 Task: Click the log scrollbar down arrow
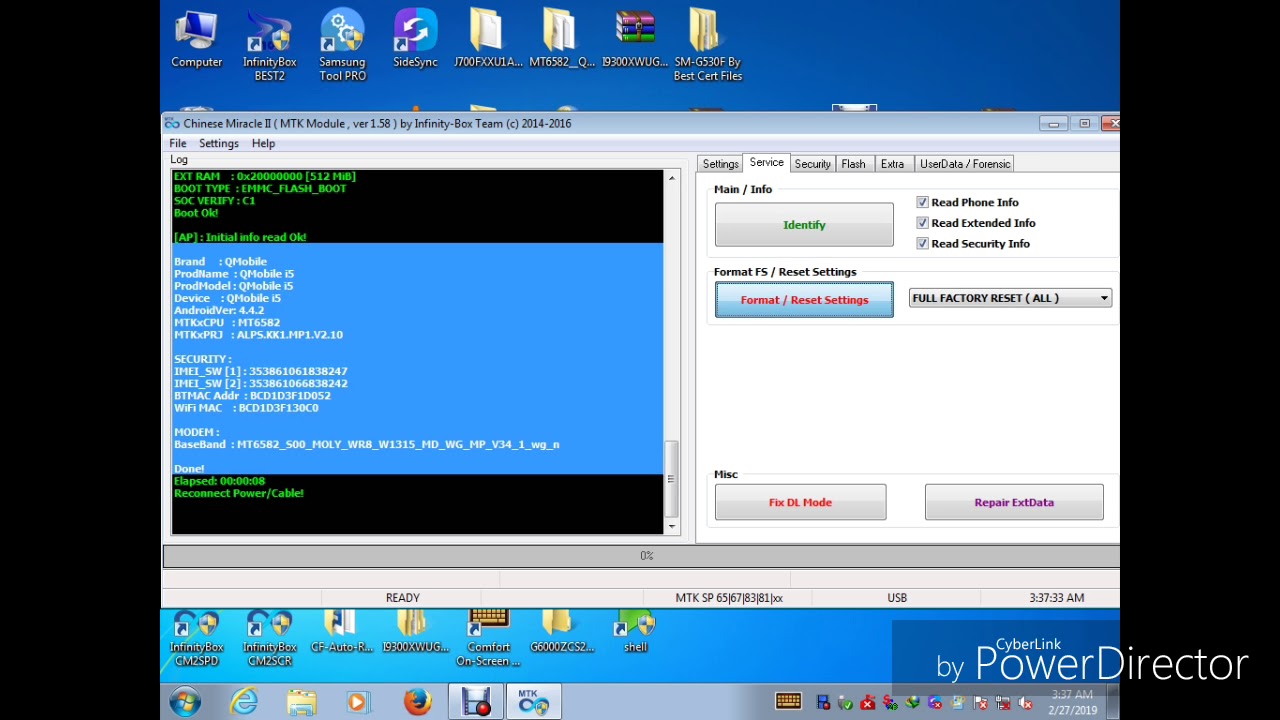pyautogui.click(x=672, y=526)
